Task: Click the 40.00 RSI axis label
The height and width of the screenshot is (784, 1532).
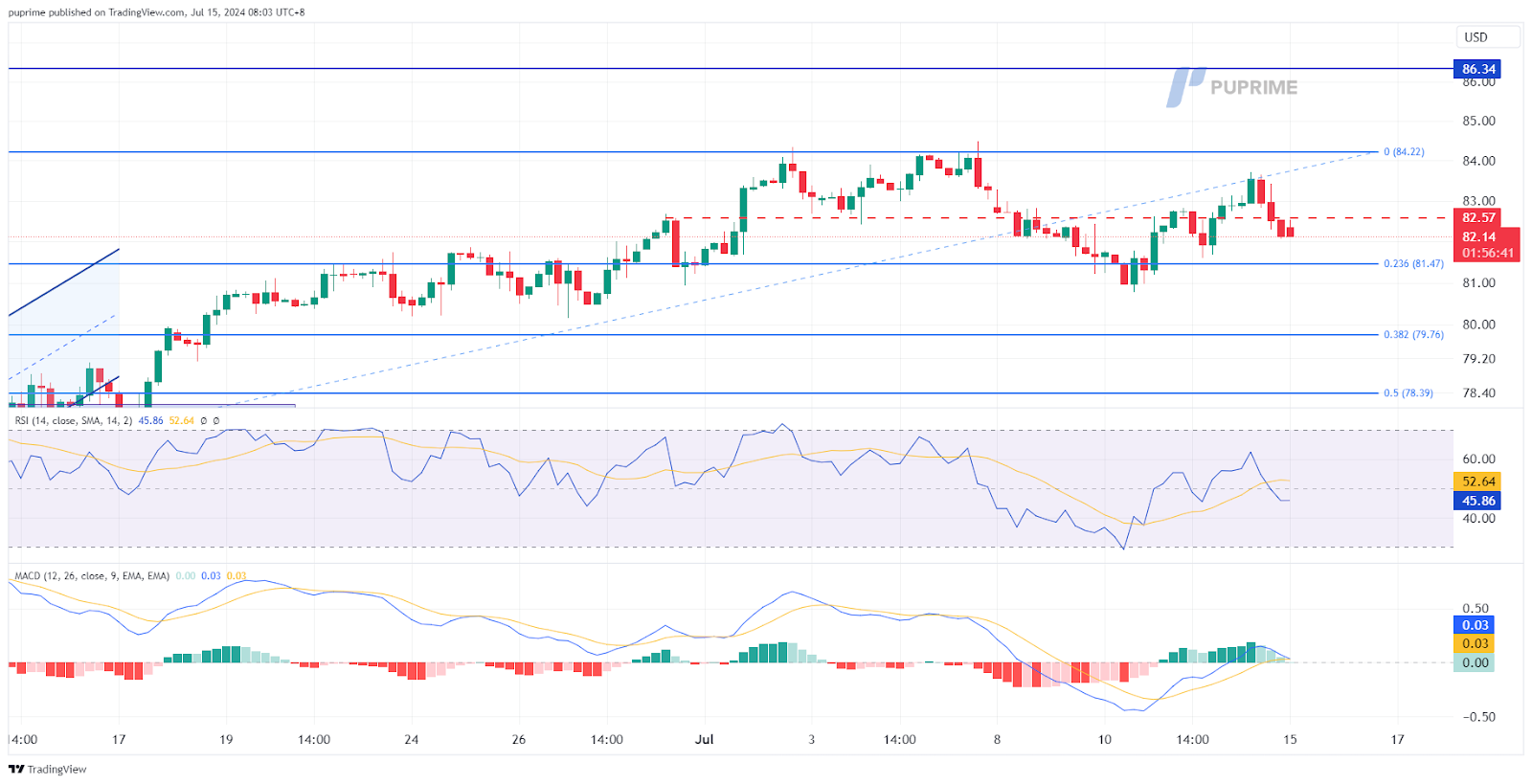Action: pyautogui.click(x=1478, y=519)
